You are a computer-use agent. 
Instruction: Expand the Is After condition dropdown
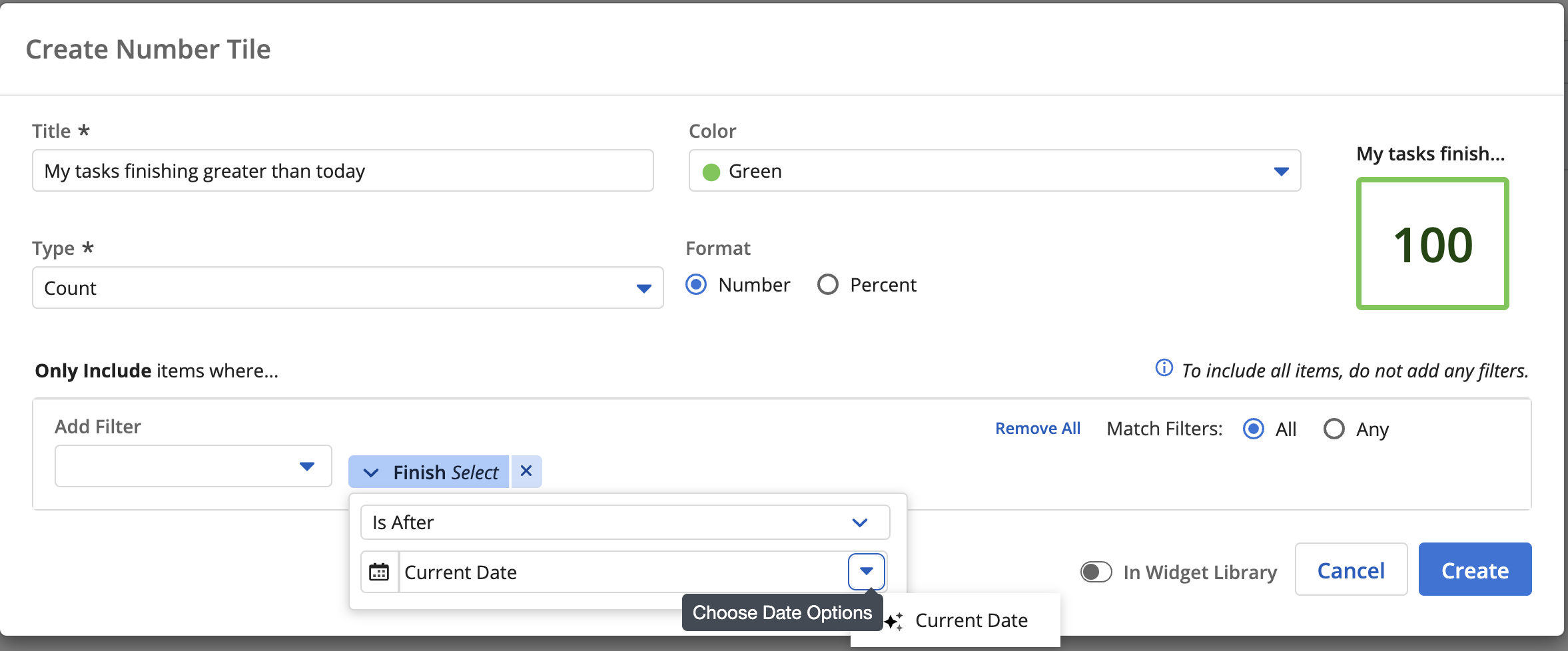(624, 523)
